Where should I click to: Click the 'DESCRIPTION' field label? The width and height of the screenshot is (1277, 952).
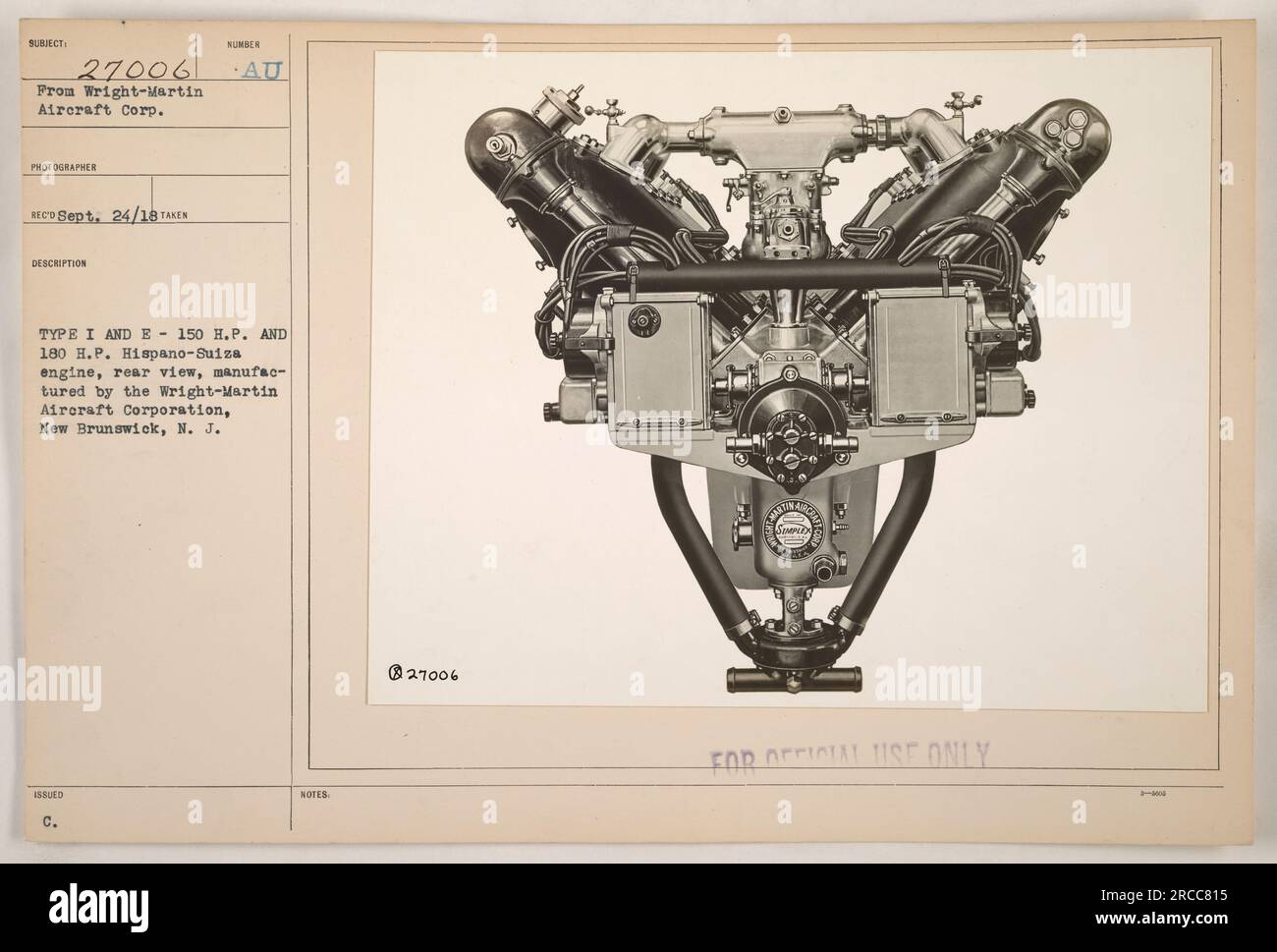61,263
